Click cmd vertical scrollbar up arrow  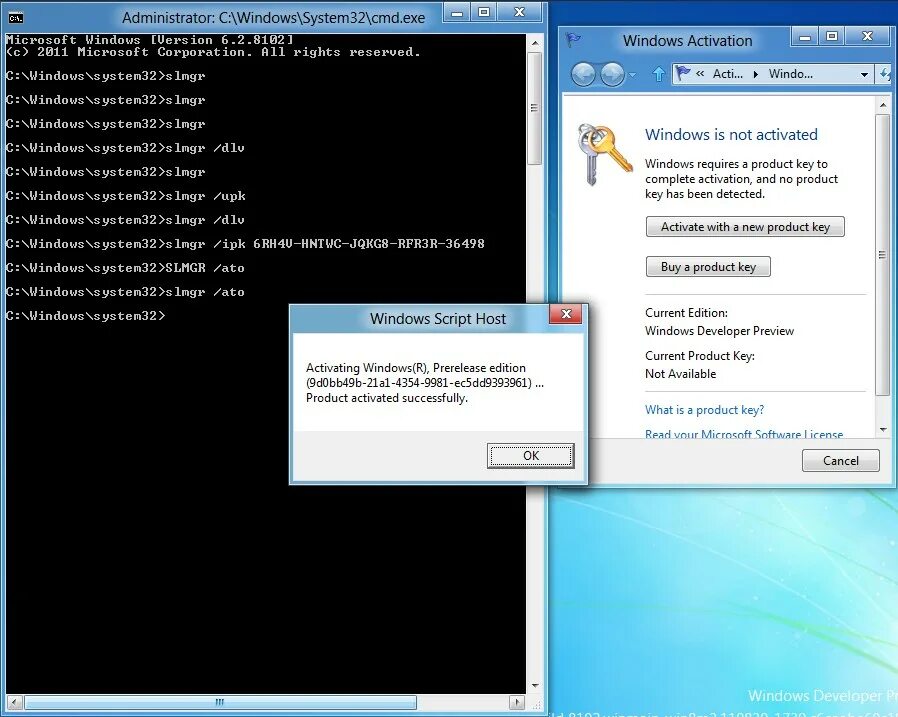(x=534, y=43)
